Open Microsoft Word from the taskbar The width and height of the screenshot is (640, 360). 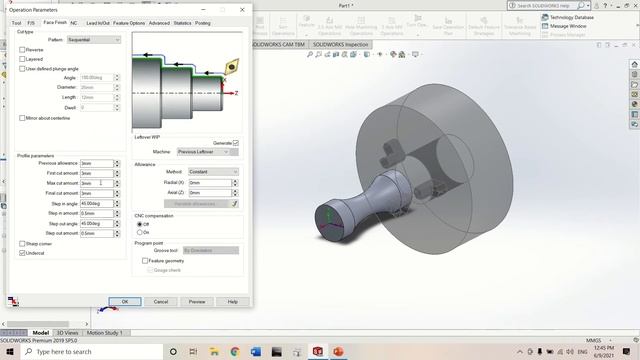pos(256,351)
